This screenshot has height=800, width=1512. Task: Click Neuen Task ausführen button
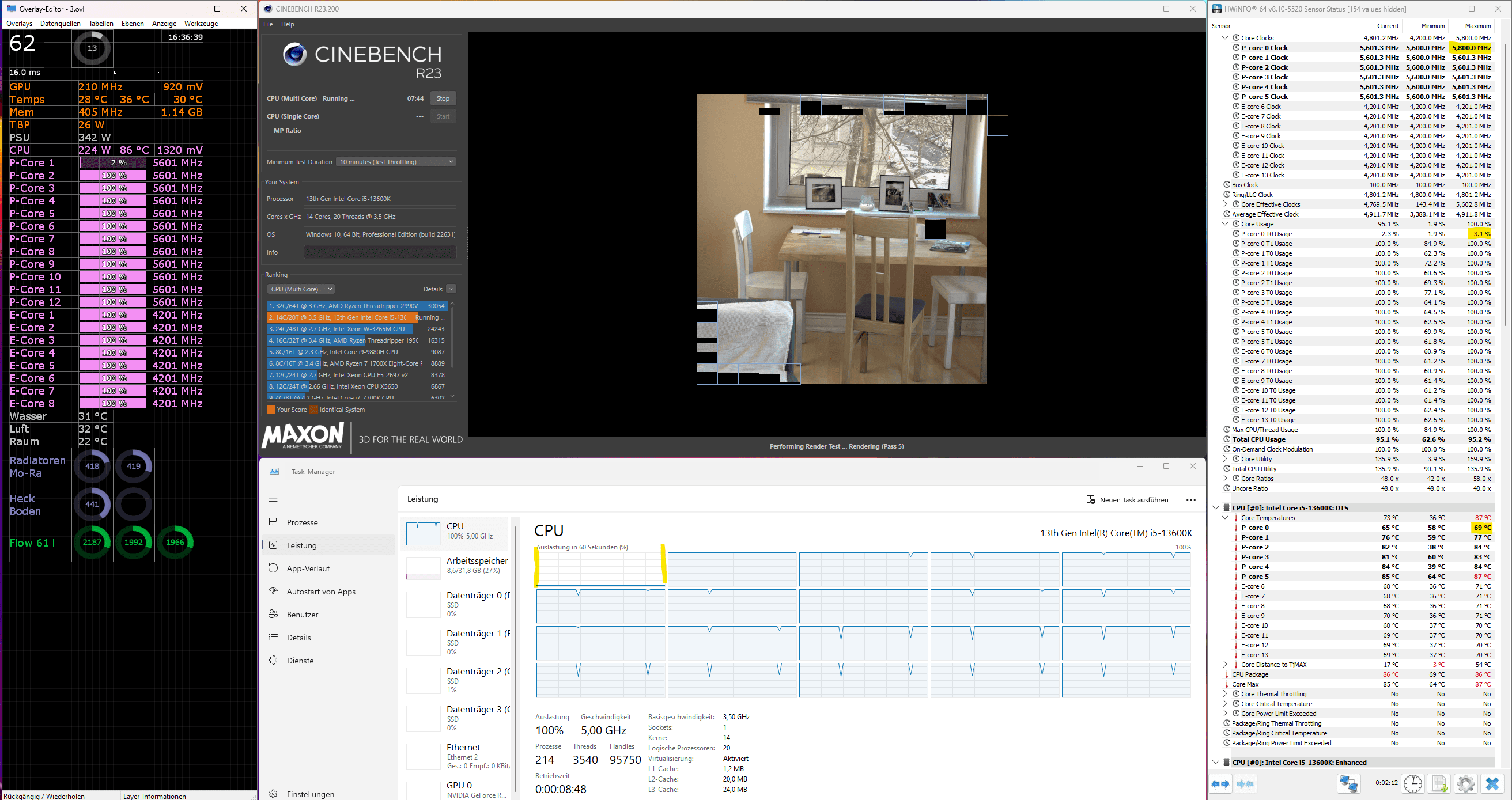(1127, 500)
